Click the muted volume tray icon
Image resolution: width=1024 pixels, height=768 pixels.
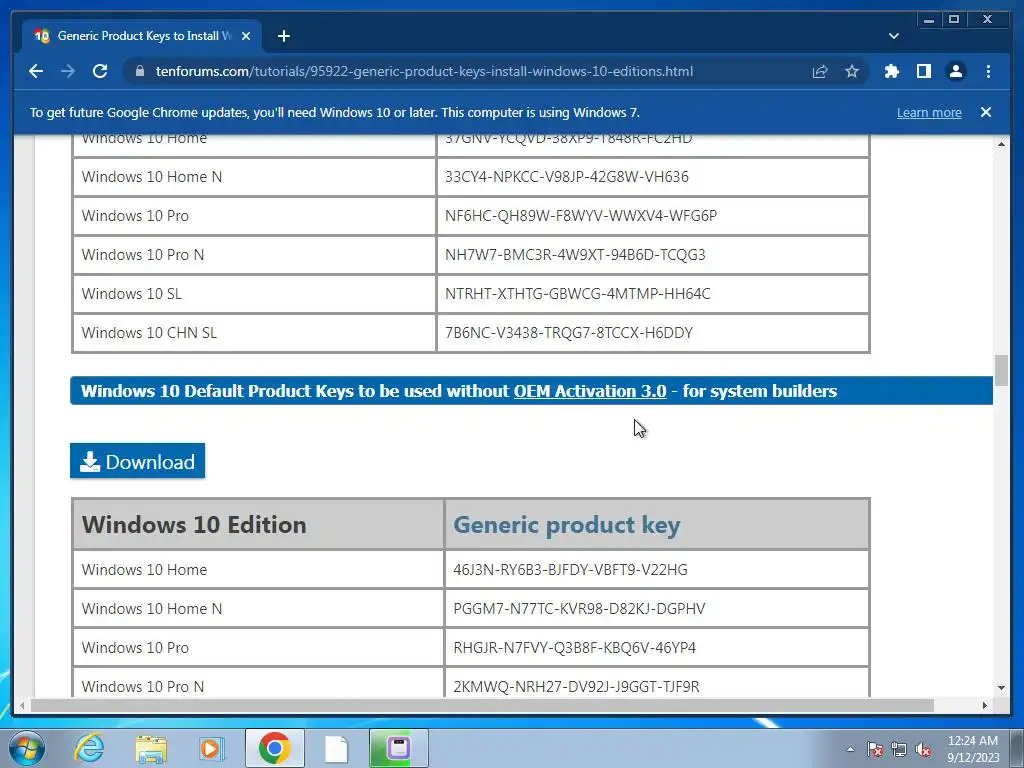pyautogui.click(x=923, y=749)
